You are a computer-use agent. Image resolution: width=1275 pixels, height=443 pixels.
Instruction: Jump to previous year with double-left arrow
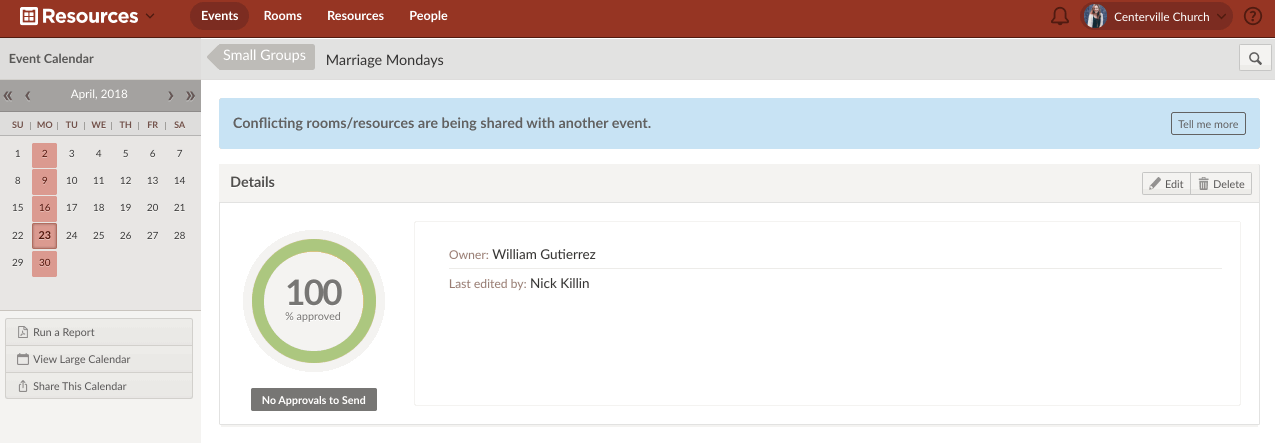(x=9, y=95)
